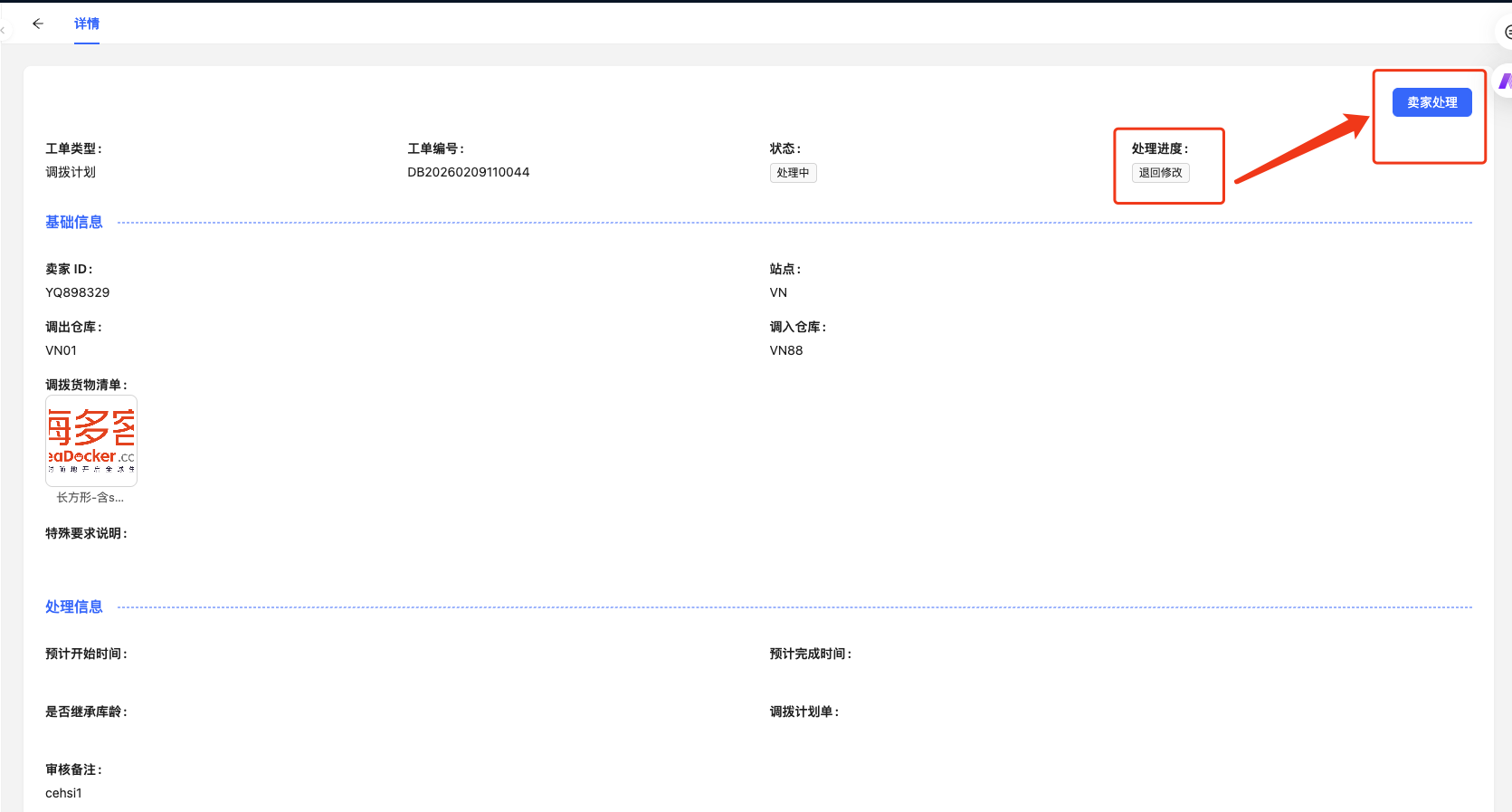Select the work order number DB20260209110044
This screenshot has height=812, width=1512.
pyautogui.click(x=468, y=172)
